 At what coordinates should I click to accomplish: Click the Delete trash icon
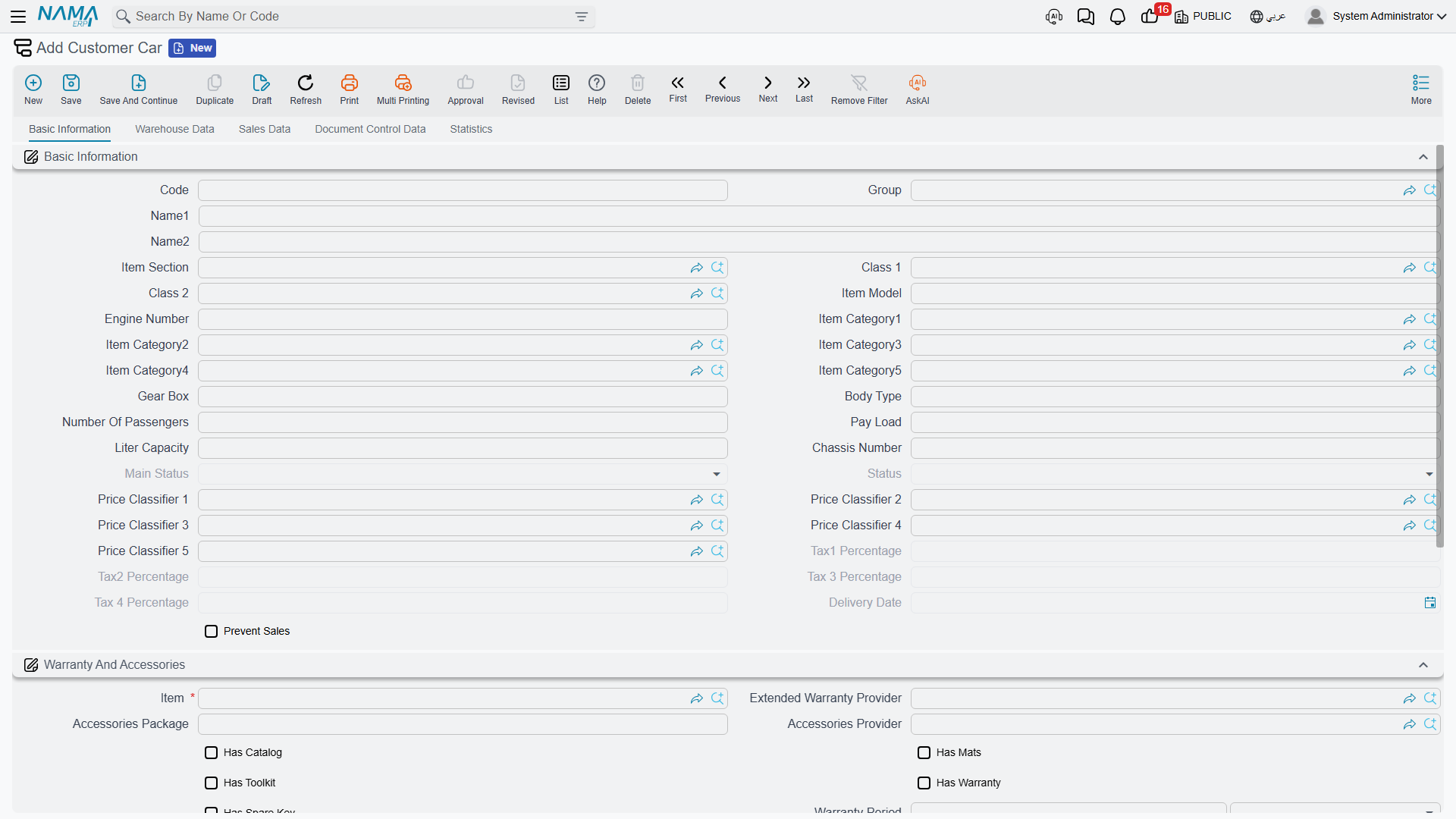pos(638,89)
